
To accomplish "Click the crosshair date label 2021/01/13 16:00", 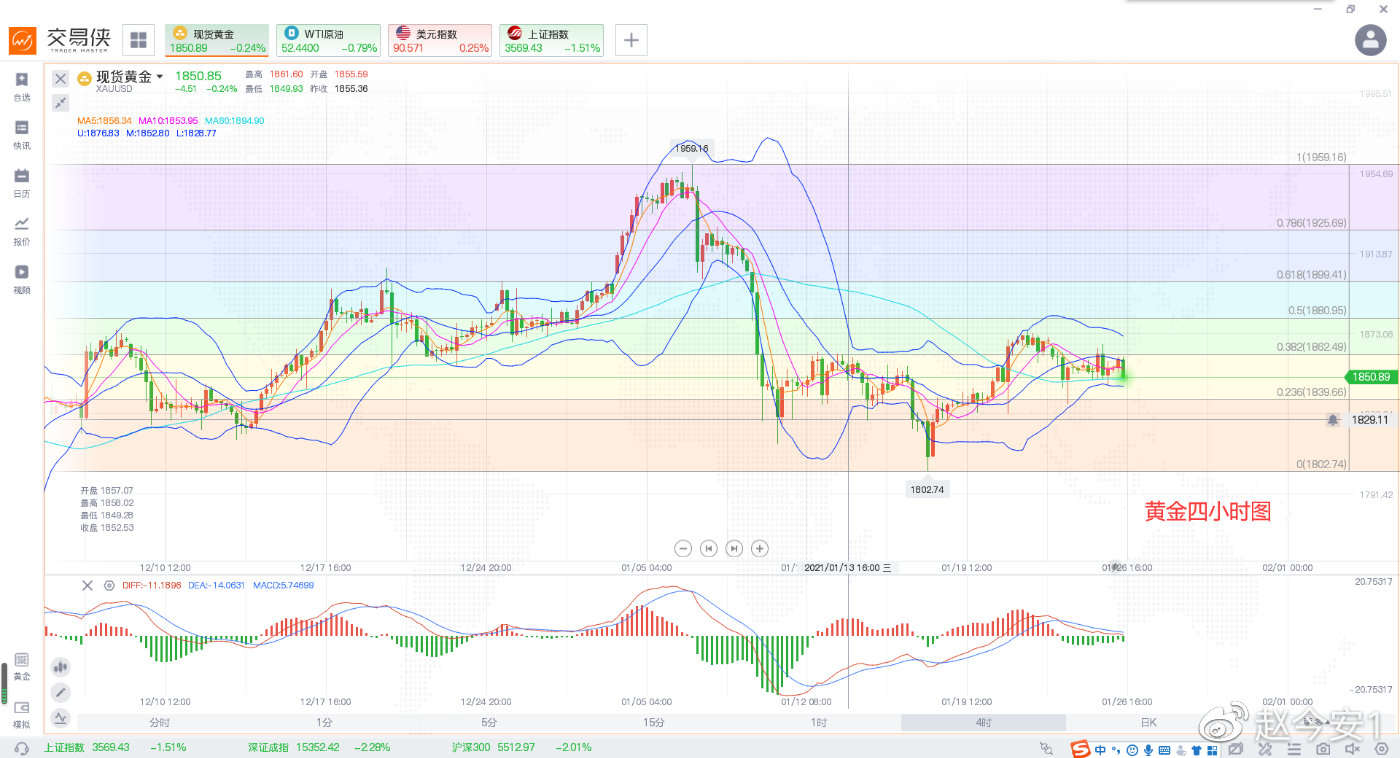I will 848,567.
